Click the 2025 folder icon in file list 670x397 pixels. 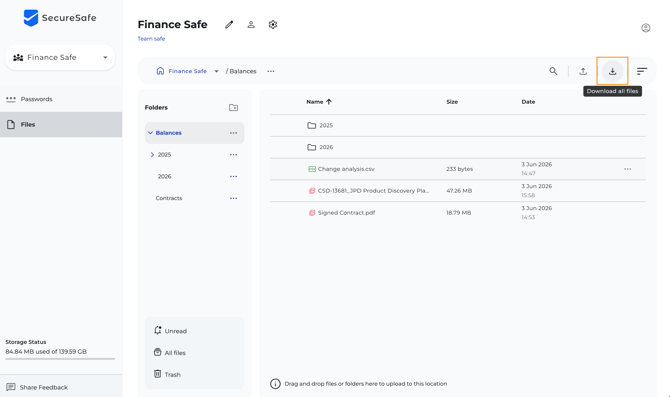[x=311, y=126]
